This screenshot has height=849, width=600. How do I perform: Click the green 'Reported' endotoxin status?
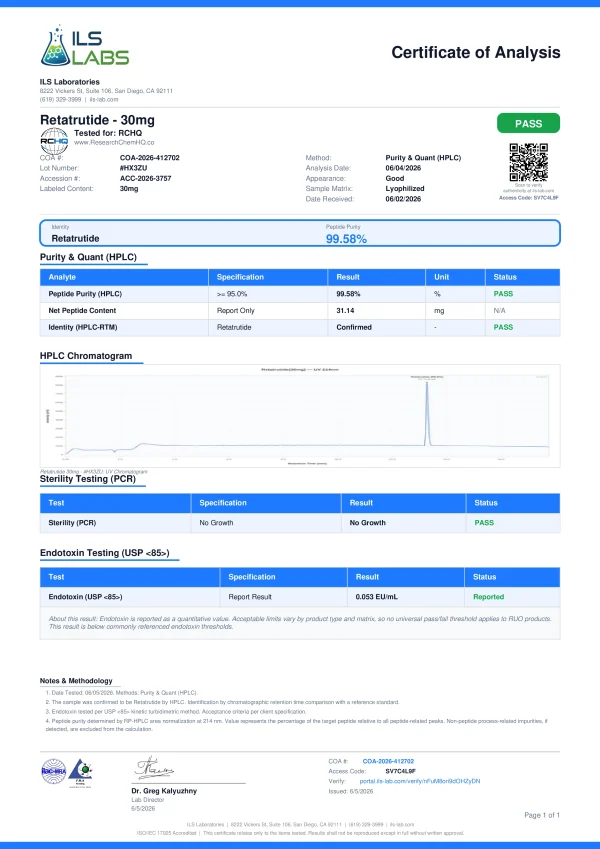[x=488, y=597]
